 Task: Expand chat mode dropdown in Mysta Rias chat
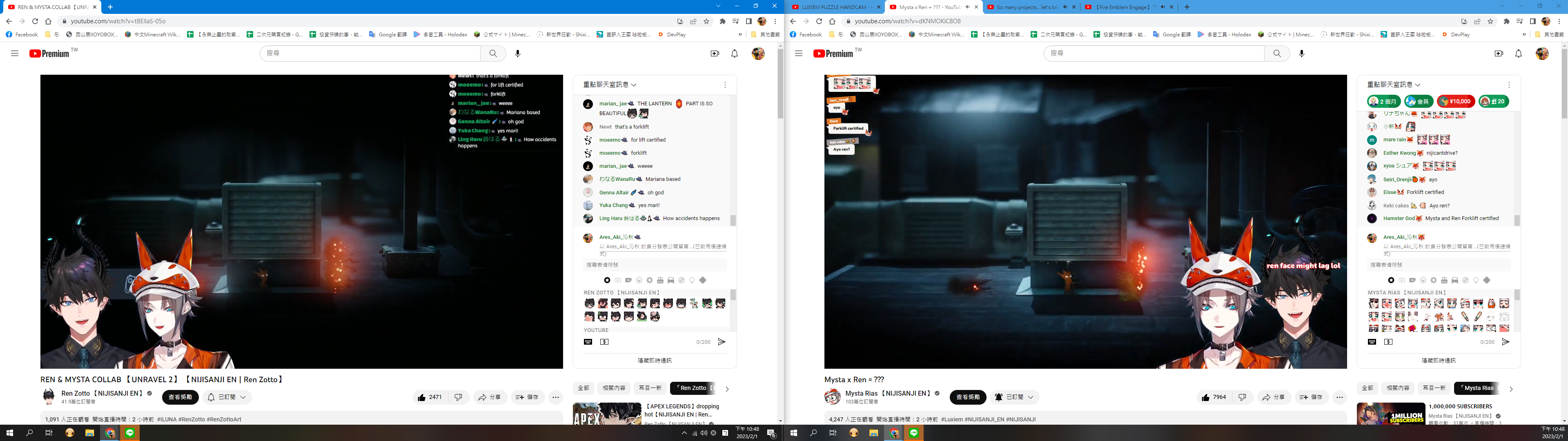(1394, 85)
